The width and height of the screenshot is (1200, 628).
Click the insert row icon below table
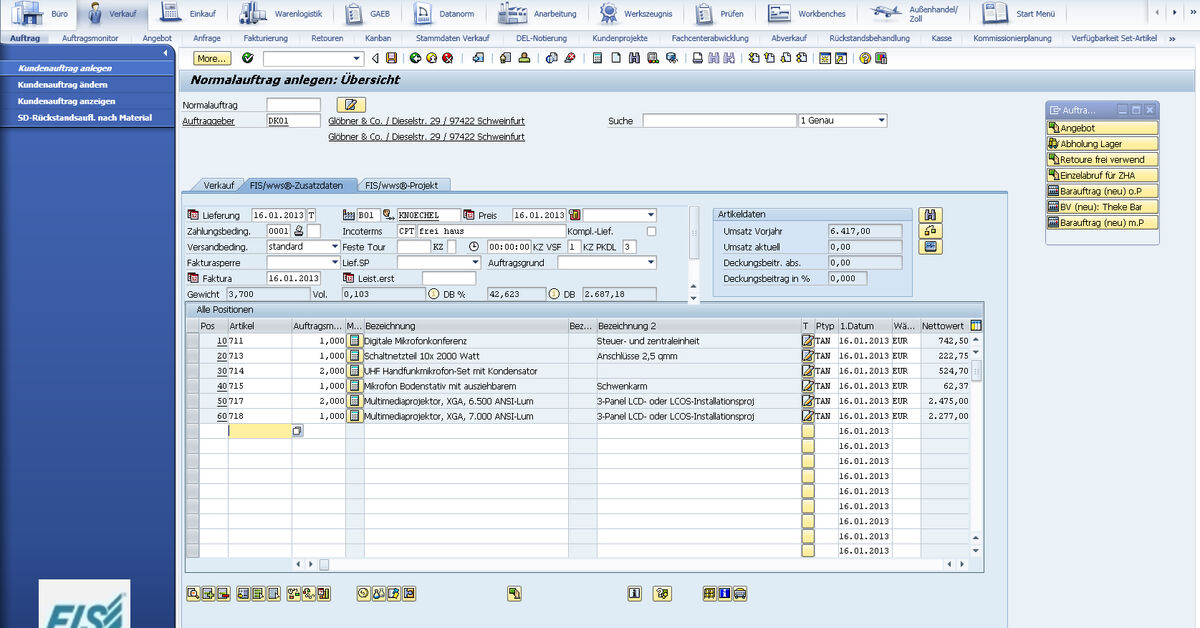(209, 593)
